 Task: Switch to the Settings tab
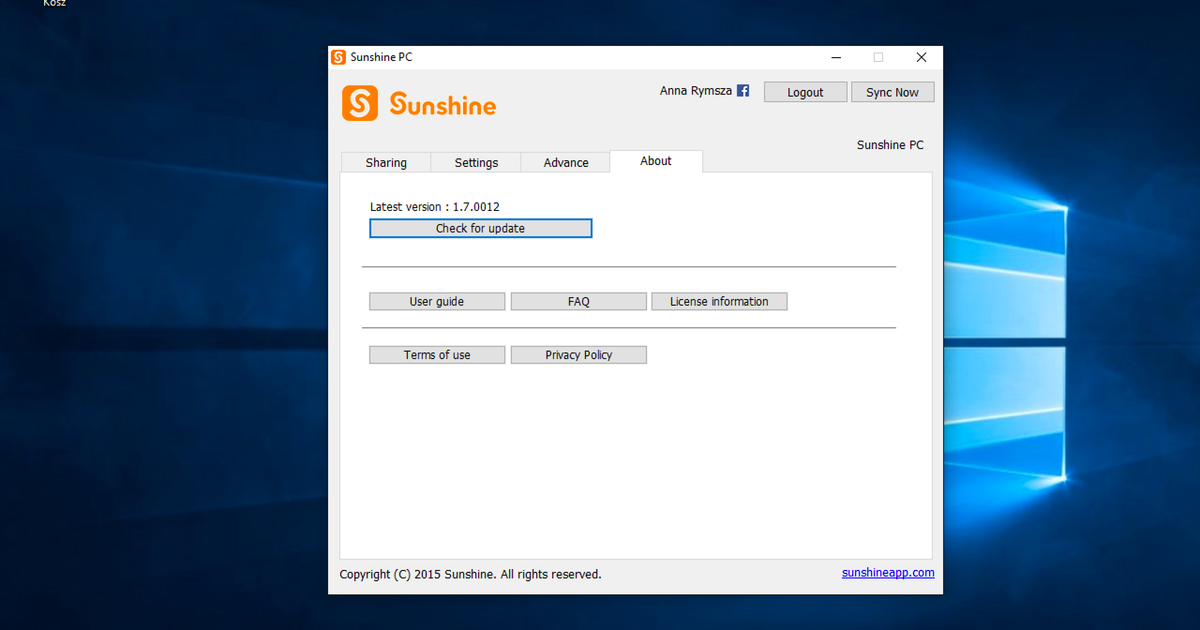tap(476, 162)
